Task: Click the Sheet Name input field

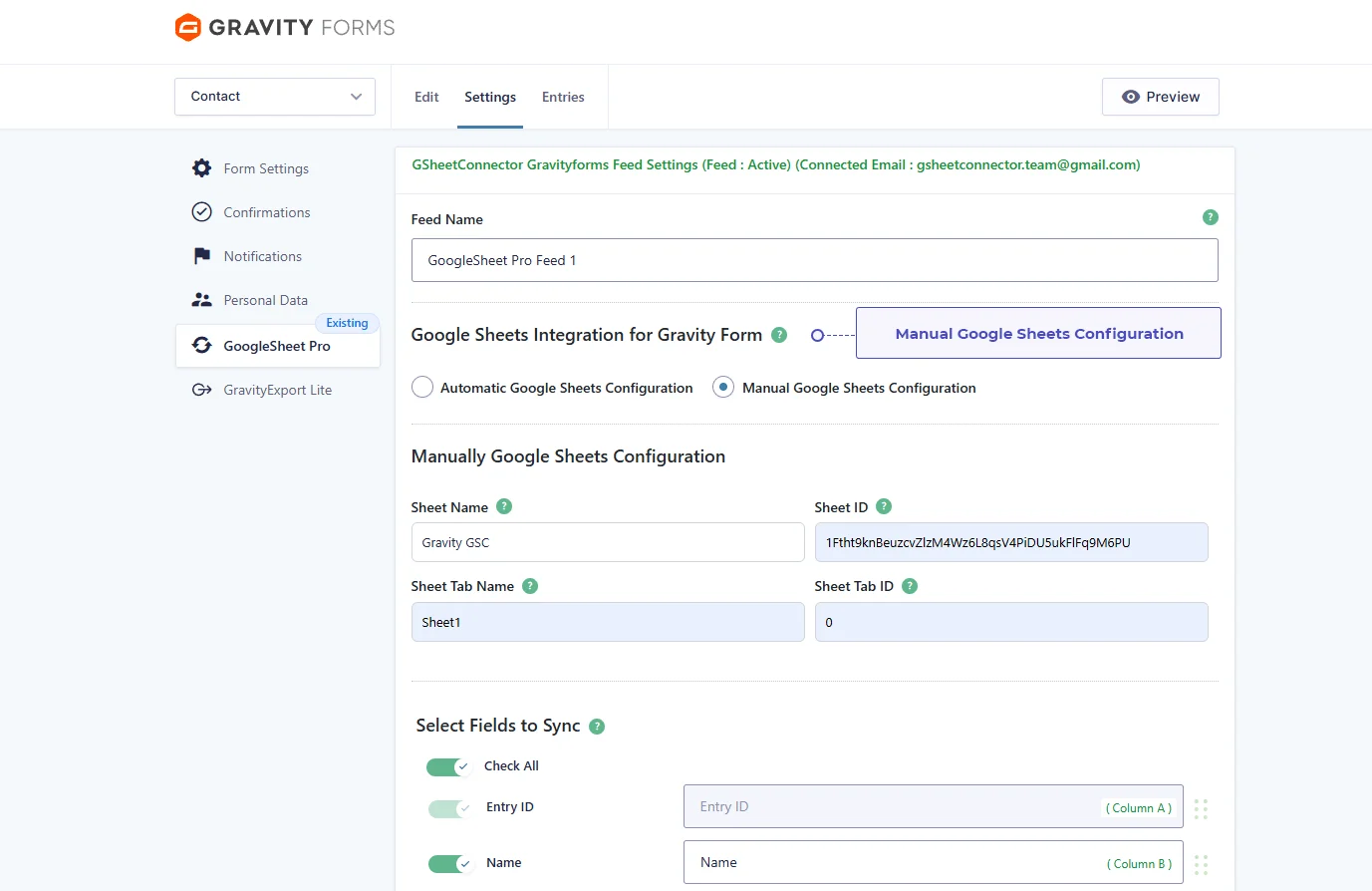Action: tap(608, 542)
